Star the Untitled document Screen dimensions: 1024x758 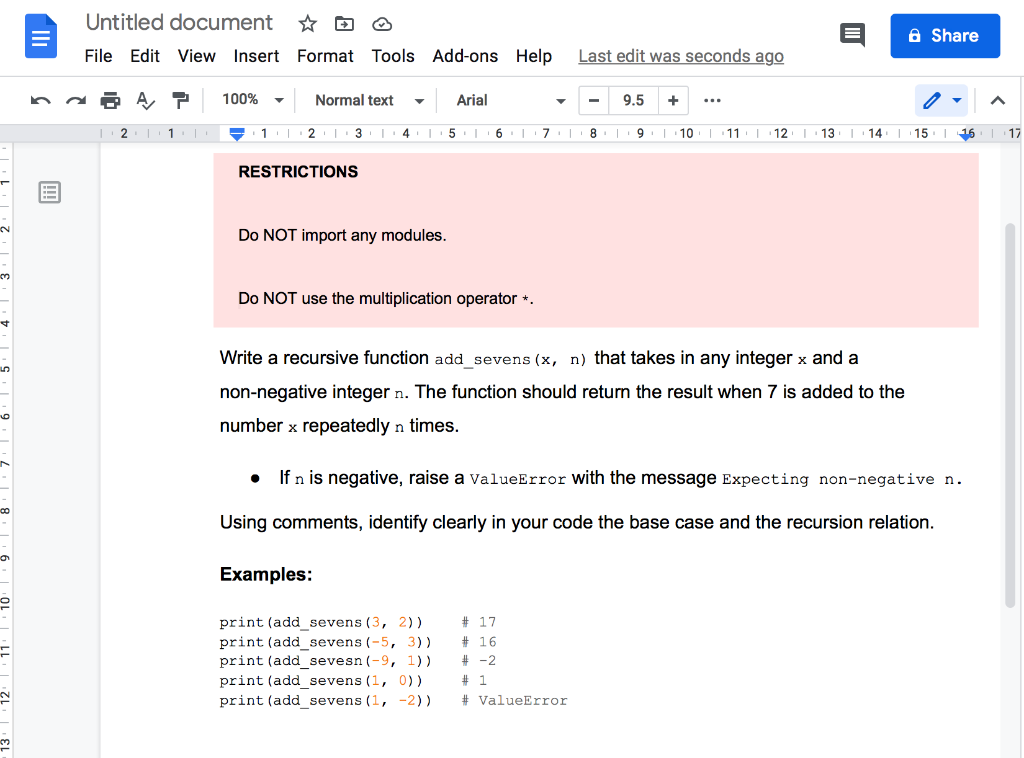(x=307, y=23)
